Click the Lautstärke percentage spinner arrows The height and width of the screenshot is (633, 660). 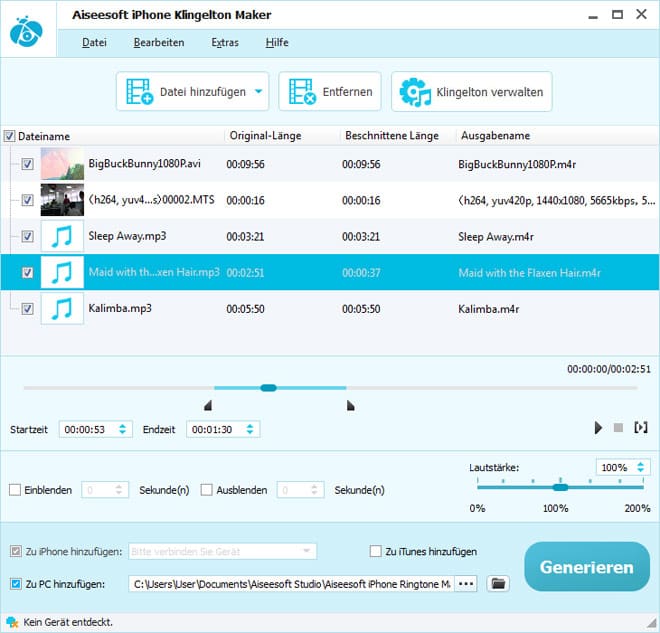[639, 468]
